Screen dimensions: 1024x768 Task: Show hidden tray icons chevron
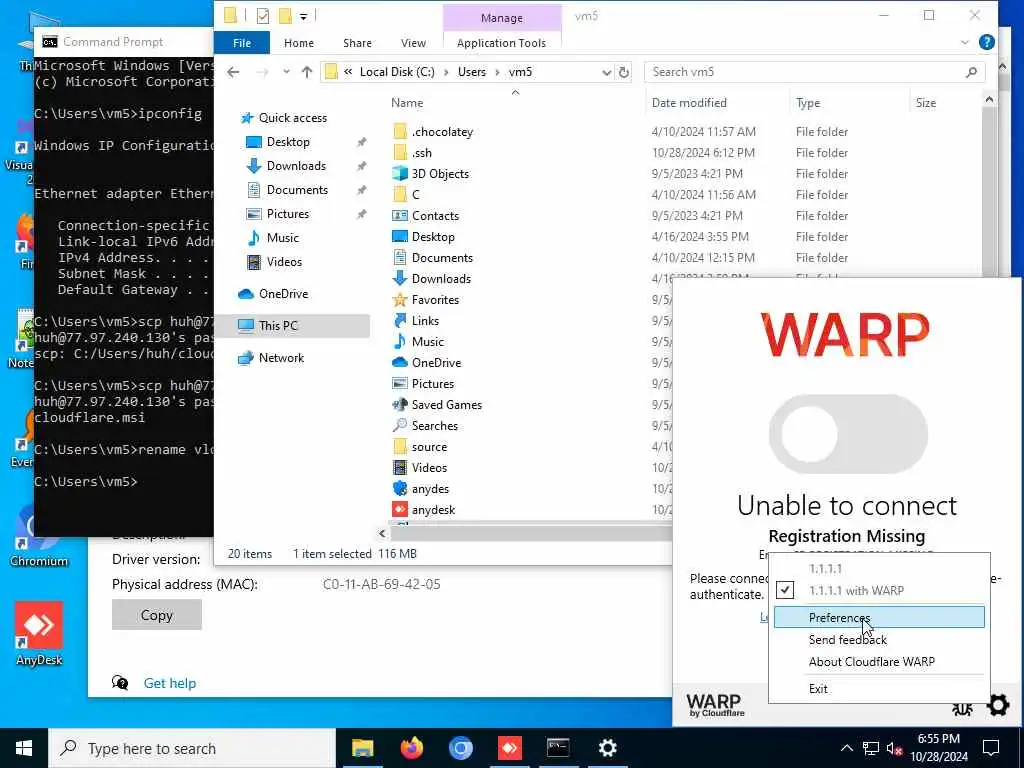pos(846,748)
